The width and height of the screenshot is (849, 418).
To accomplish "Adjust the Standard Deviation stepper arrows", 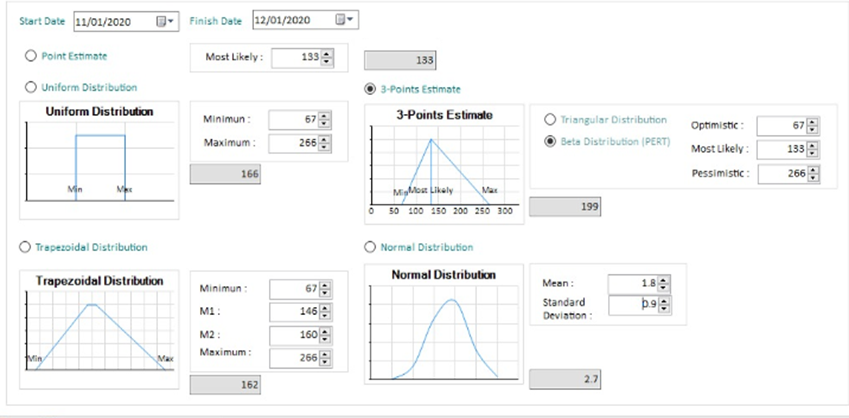I will (x=664, y=305).
